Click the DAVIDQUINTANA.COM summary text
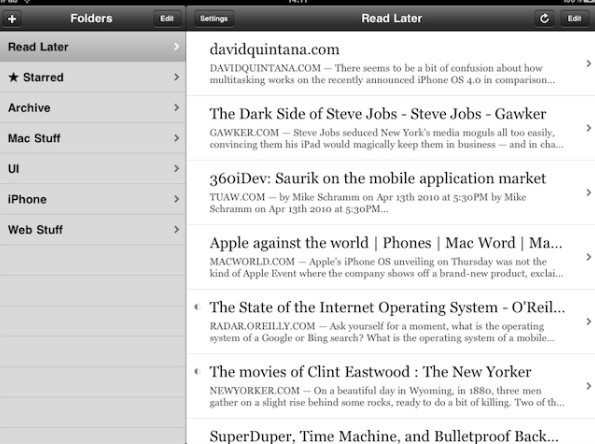 coord(382,74)
